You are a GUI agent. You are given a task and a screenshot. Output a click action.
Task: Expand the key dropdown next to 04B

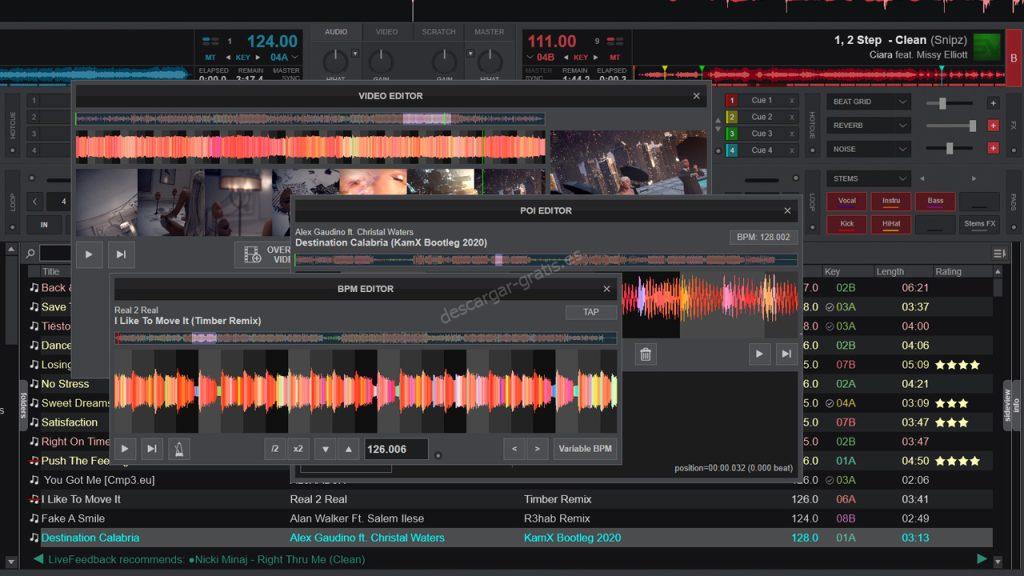point(529,56)
